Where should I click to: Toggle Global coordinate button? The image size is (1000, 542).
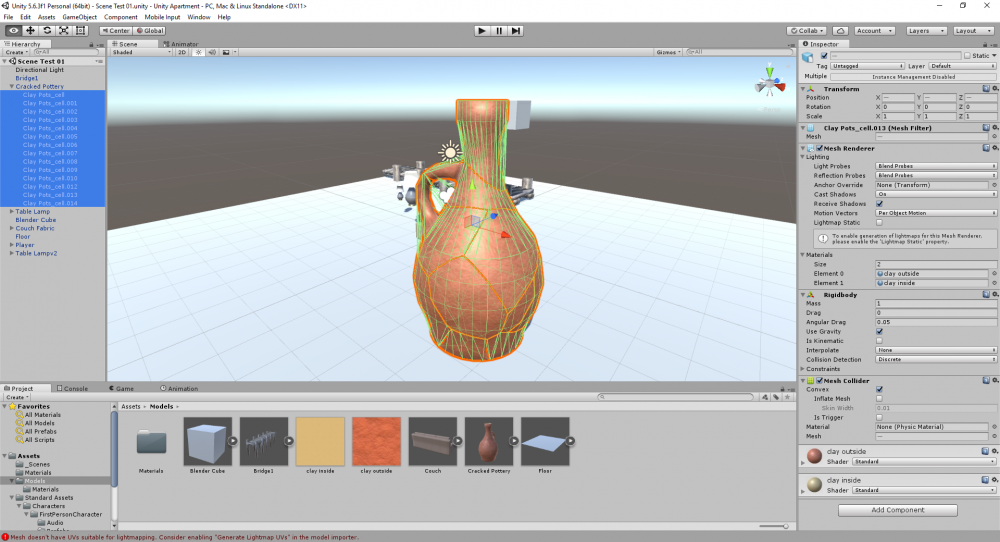(x=150, y=31)
